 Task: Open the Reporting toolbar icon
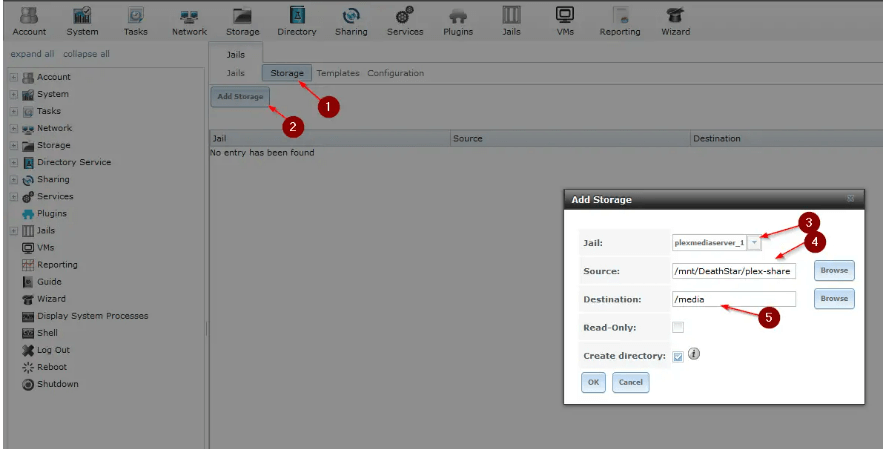(620, 21)
